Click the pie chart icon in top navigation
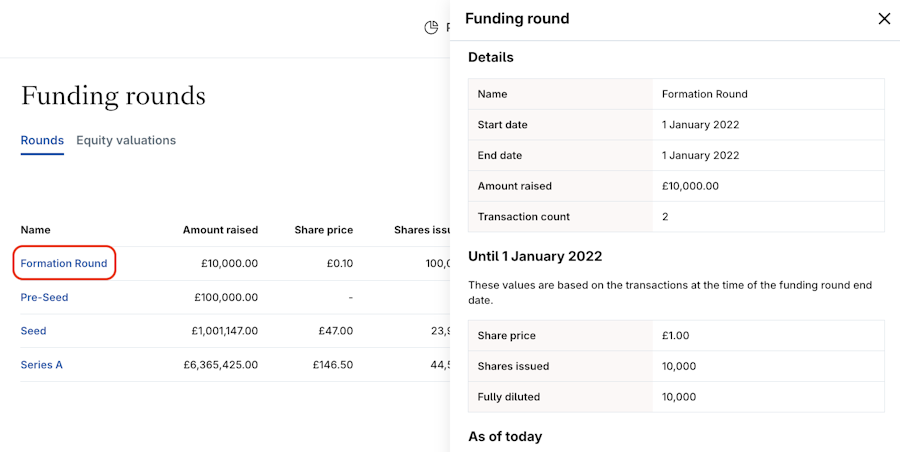Image resolution: width=900 pixels, height=452 pixels. 431,27
